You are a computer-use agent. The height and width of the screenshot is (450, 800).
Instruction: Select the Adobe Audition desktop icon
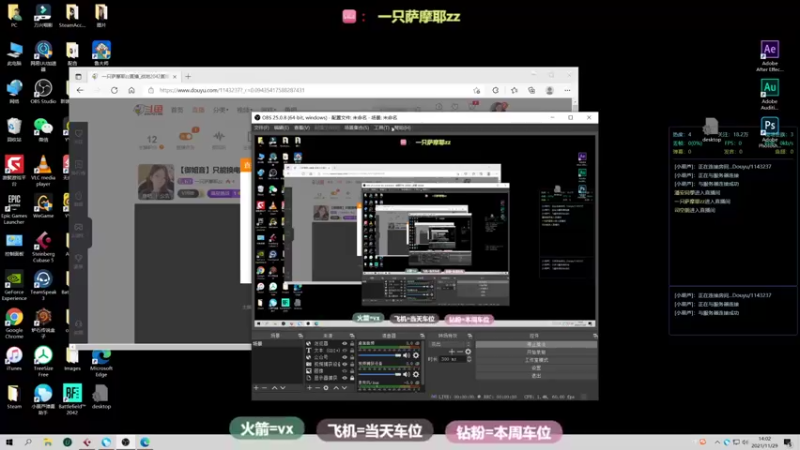coord(769,94)
